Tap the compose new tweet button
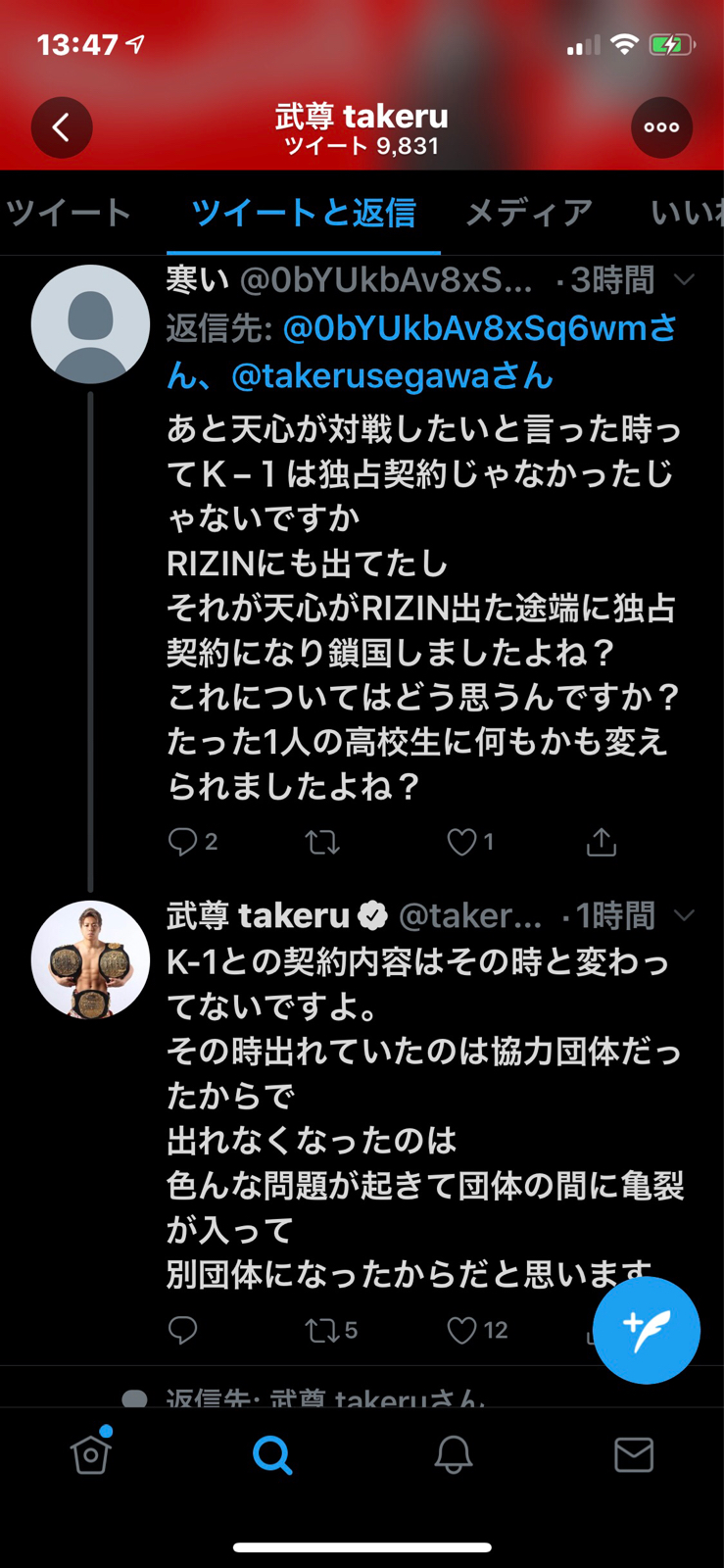Screen dimensions: 724x1568 point(647,1330)
